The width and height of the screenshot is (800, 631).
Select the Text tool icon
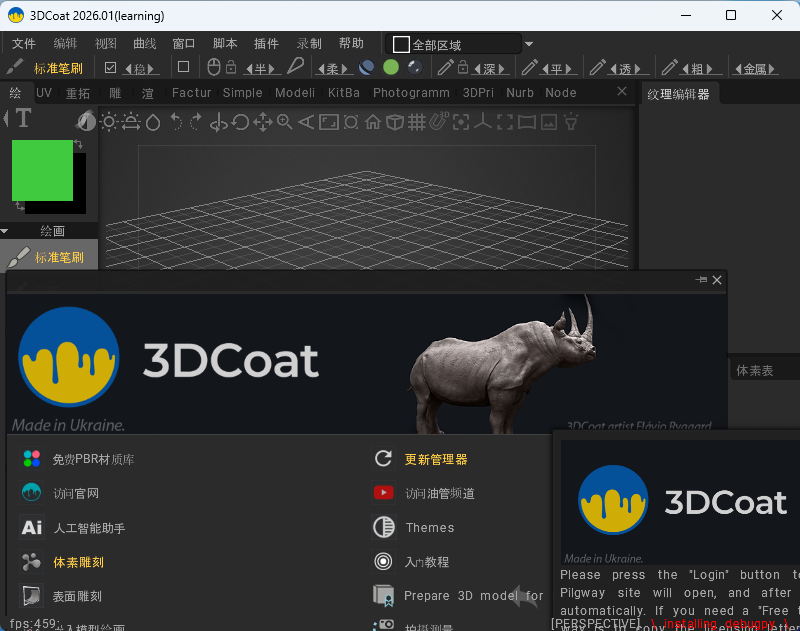point(23,119)
